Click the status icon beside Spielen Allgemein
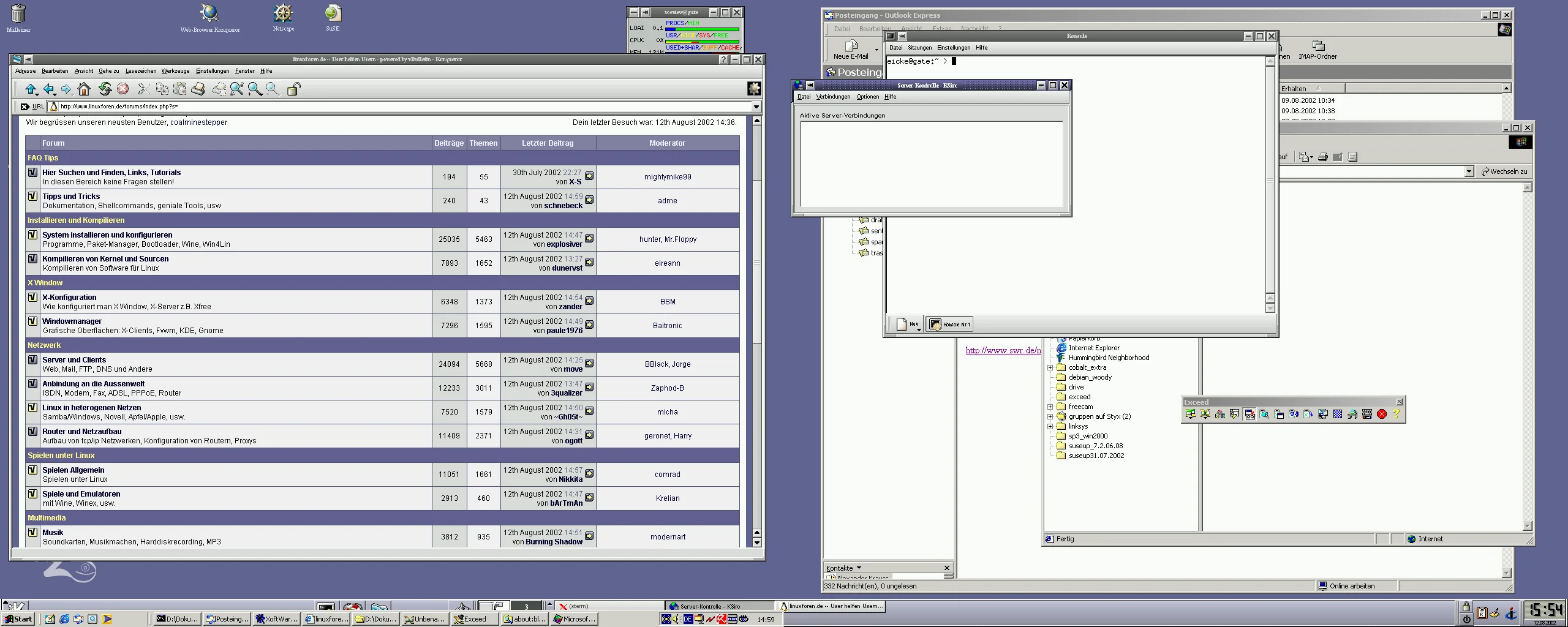This screenshot has height=627, width=1568. click(x=32, y=470)
